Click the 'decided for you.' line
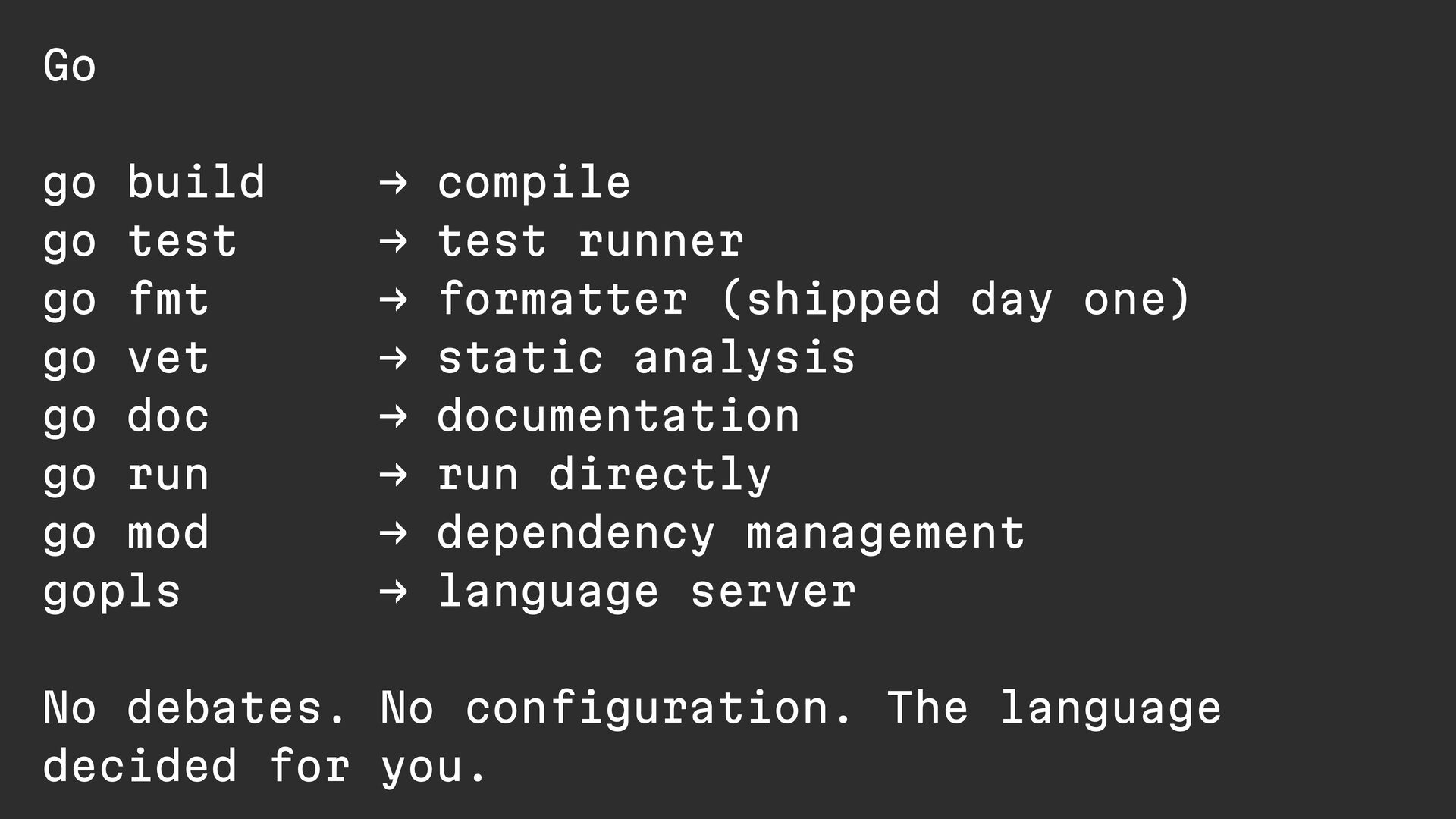This screenshot has height=819, width=1456. pyautogui.click(x=265, y=767)
